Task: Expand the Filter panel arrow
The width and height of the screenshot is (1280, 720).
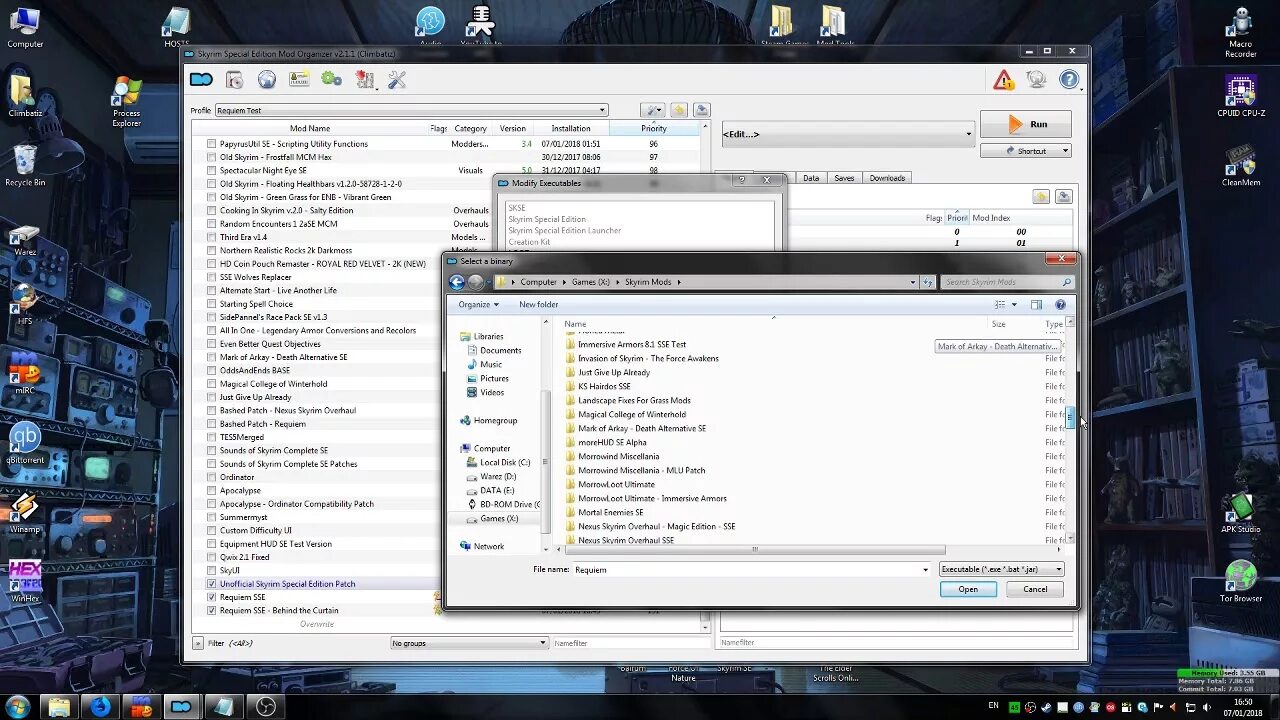Action: coord(197,643)
